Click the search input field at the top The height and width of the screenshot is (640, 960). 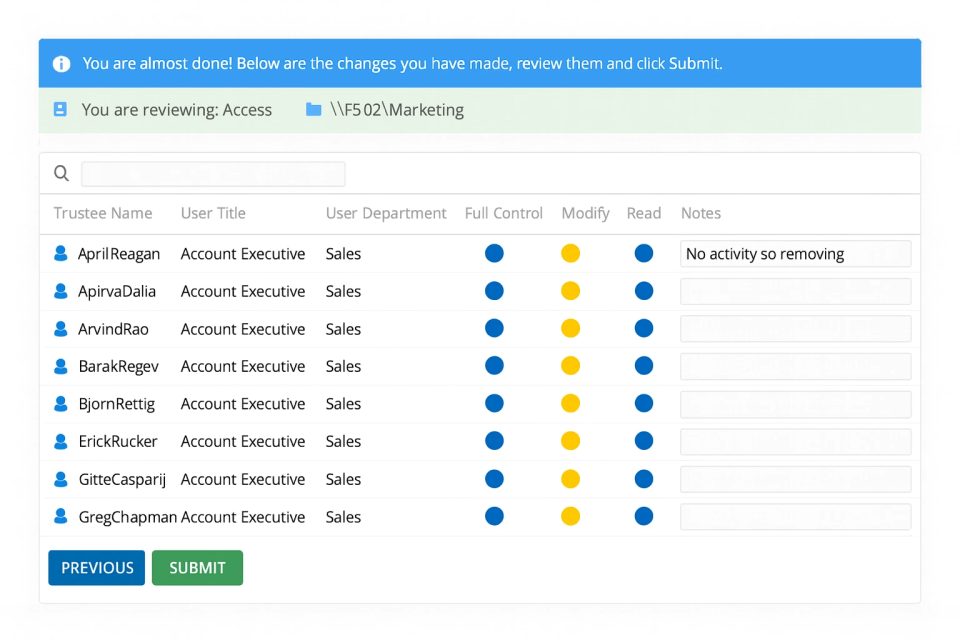(213, 173)
